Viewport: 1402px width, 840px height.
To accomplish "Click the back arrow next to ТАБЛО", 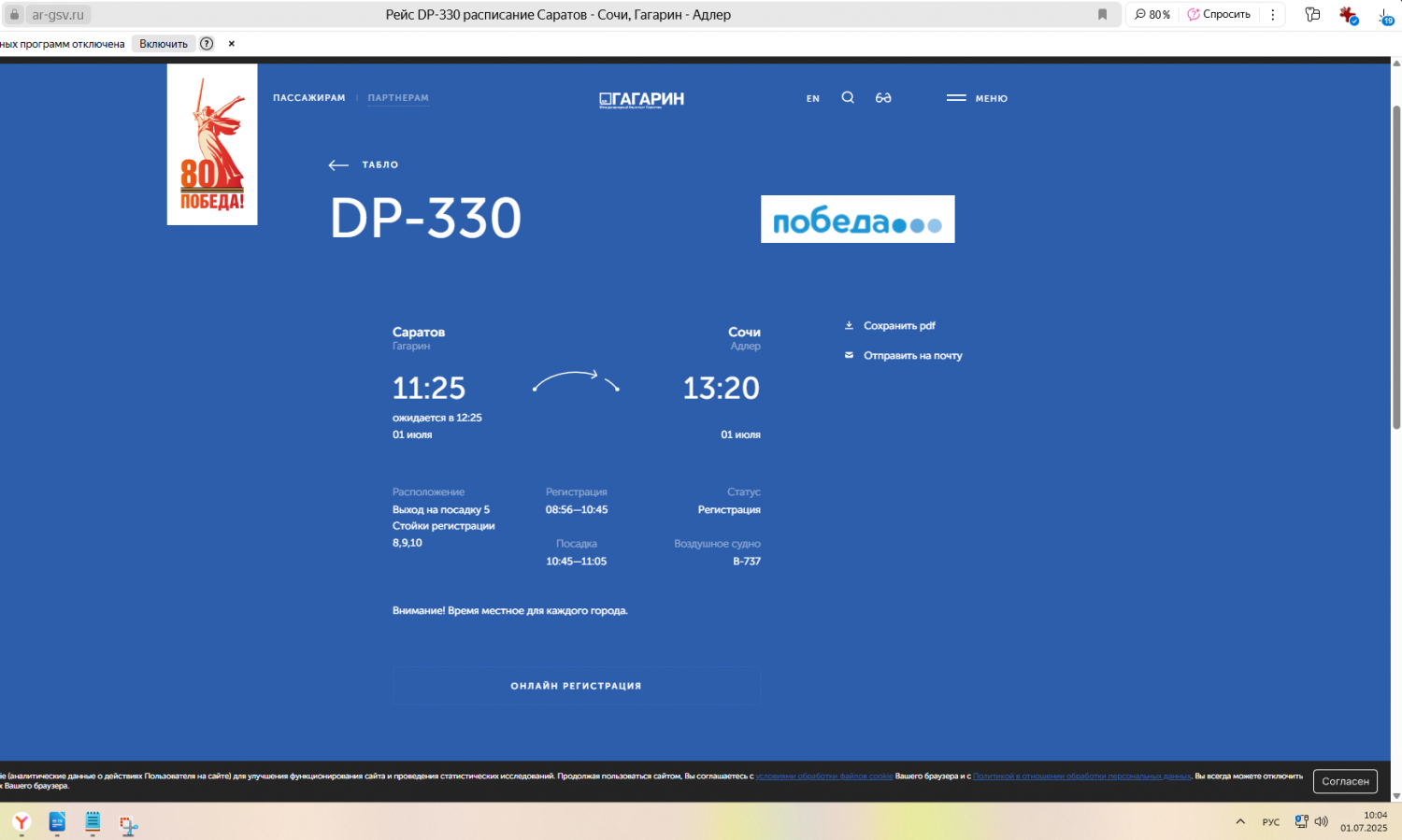I will 338,165.
